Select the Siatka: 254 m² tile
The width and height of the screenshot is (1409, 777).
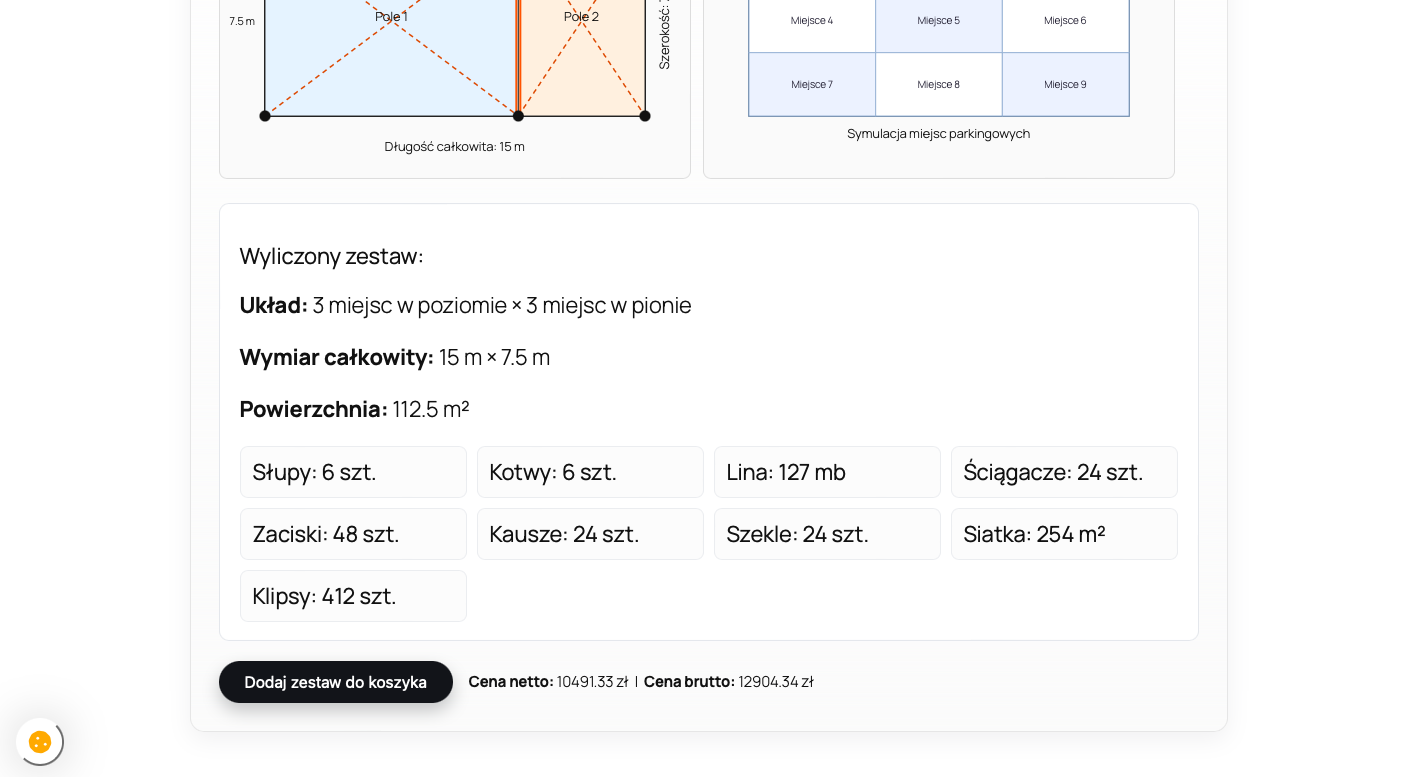point(1064,534)
